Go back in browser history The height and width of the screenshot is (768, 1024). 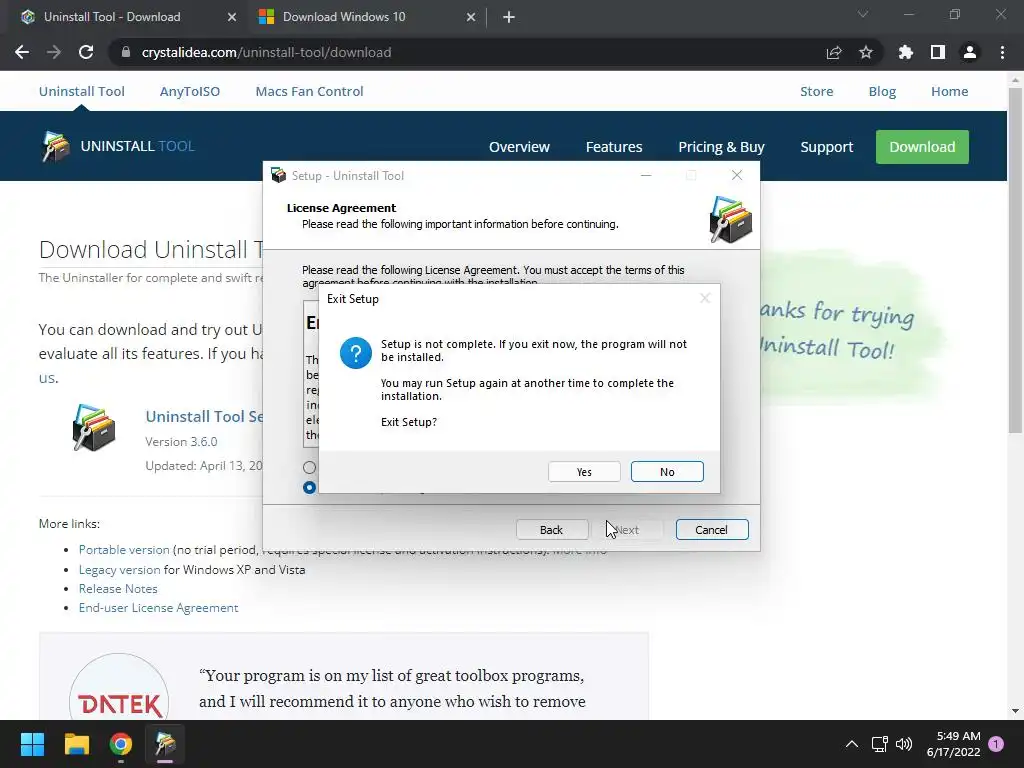(22, 52)
